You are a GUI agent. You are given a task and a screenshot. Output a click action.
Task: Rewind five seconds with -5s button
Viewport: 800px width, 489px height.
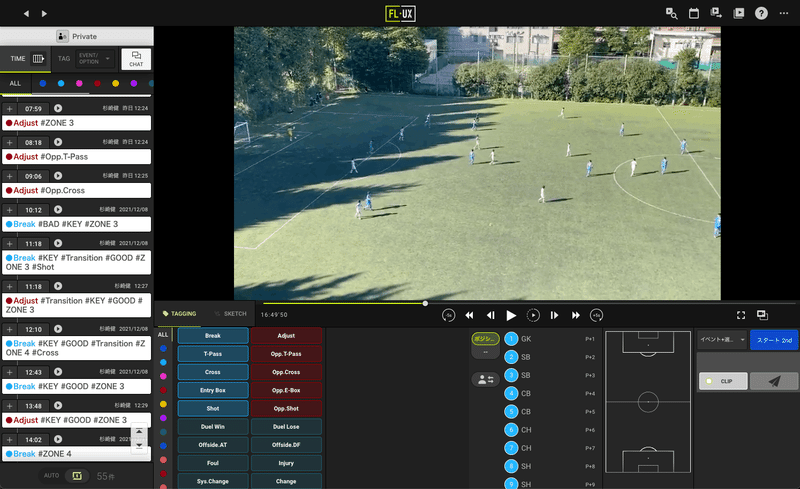448,315
